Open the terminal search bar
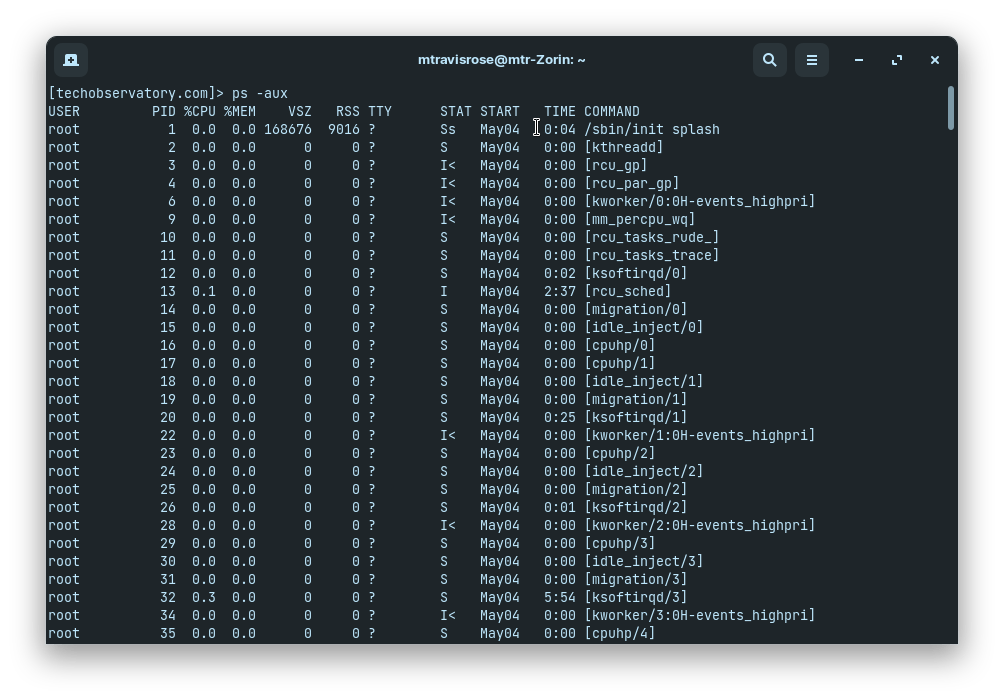This screenshot has width=1004, height=700. [769, 60]
